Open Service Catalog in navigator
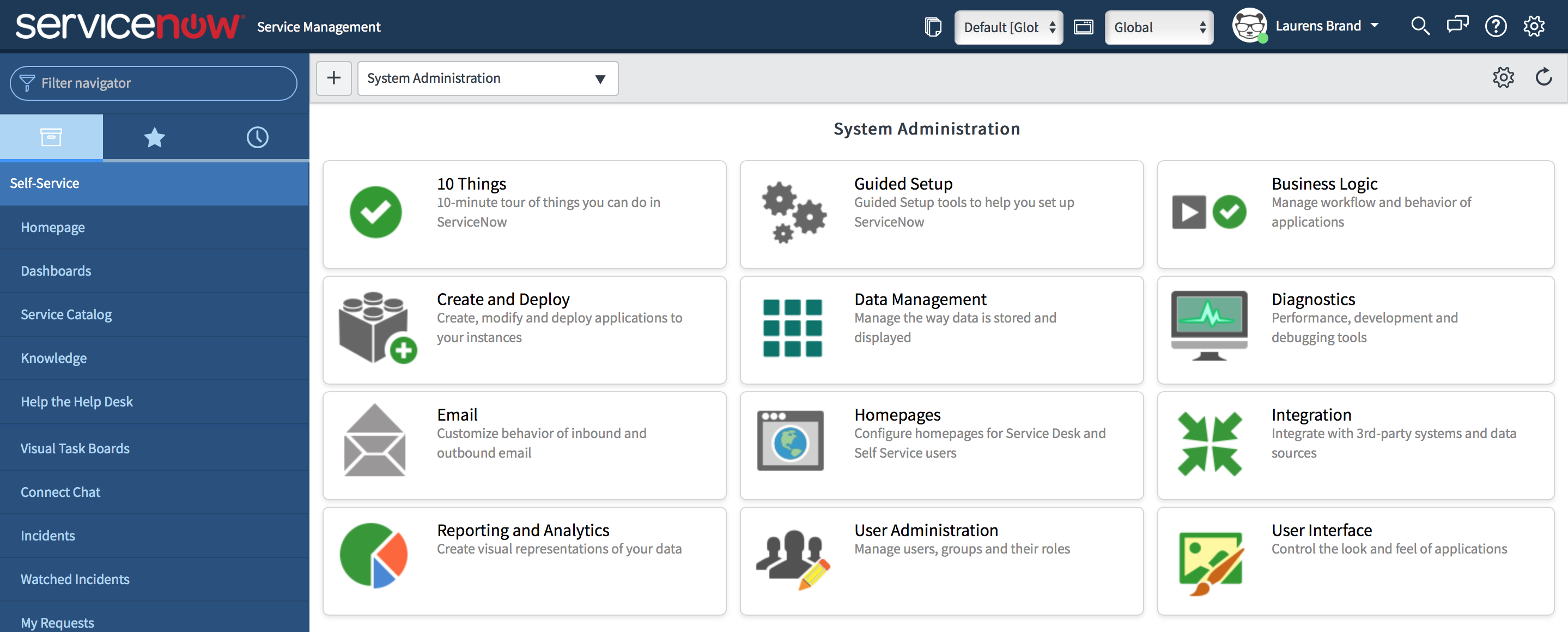The height and width of the screenshot is (632, 1568). point(66,314)
